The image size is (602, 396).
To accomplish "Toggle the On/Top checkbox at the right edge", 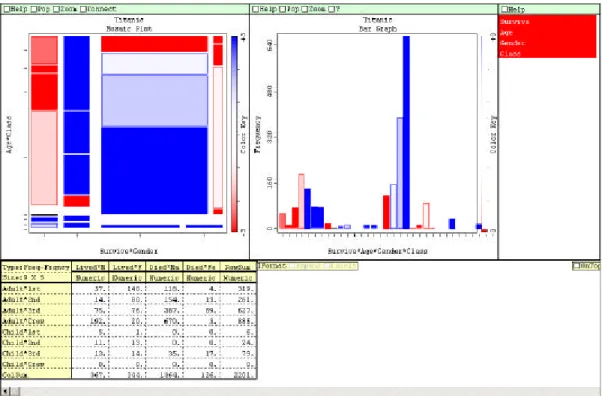I will pyautogui.click(x=576, y=266).
